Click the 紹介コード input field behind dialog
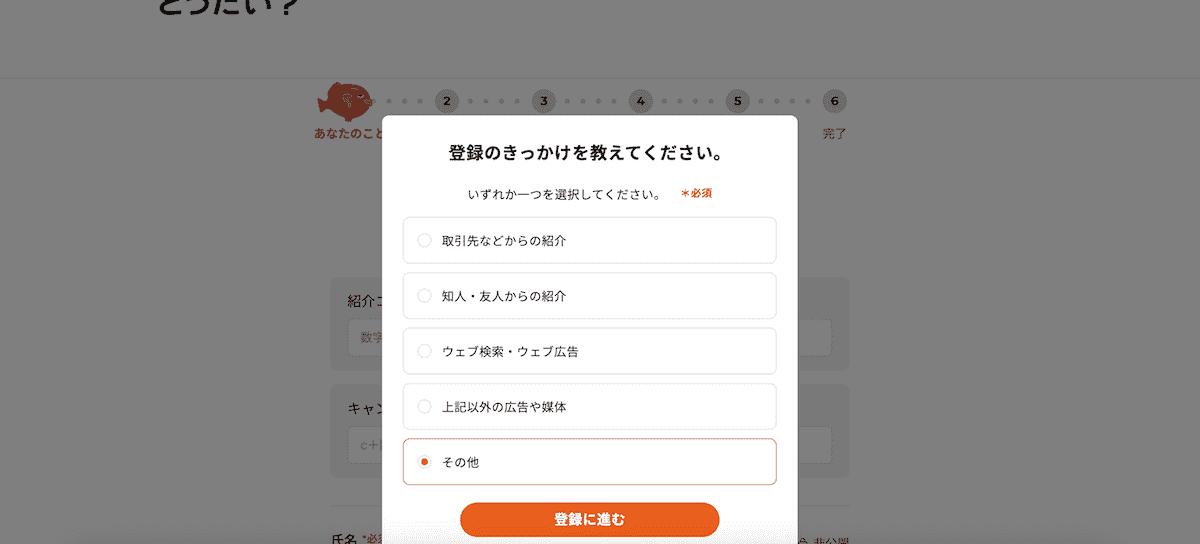 pos(365,338)
